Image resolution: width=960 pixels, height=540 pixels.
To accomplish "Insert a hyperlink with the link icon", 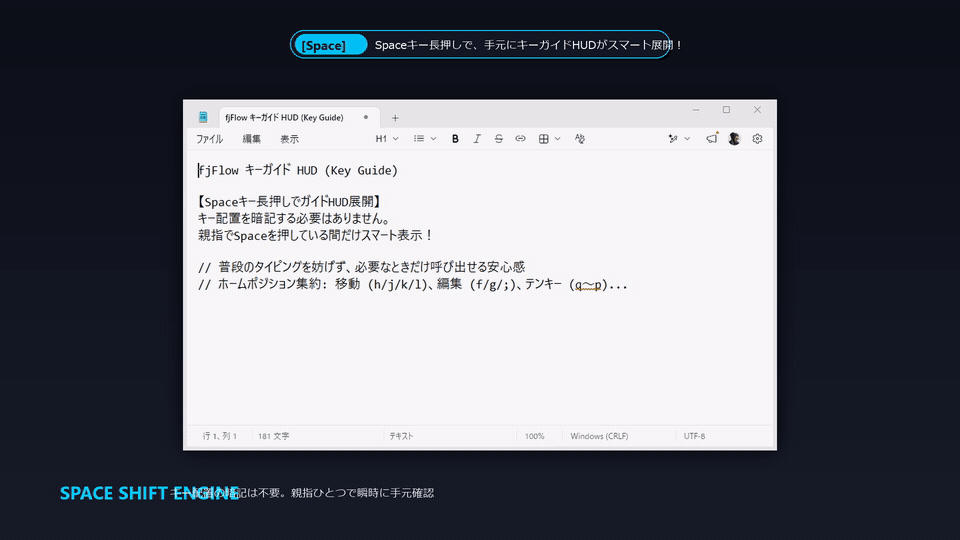I will [x=520, y=139].
